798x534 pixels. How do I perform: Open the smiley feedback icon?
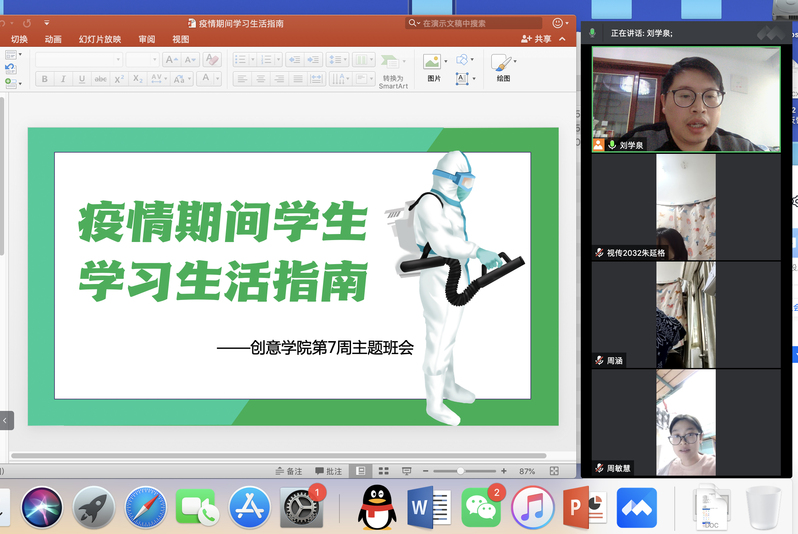(558, 23)
